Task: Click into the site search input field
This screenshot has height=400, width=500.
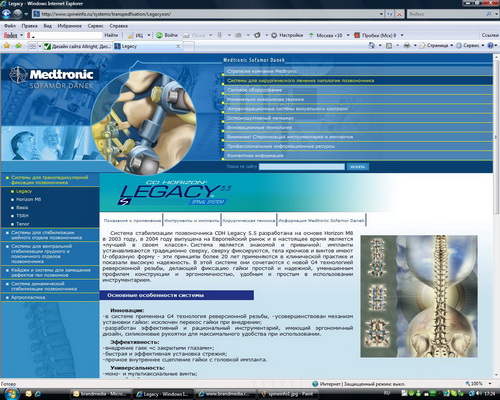Action: [302, 167]
